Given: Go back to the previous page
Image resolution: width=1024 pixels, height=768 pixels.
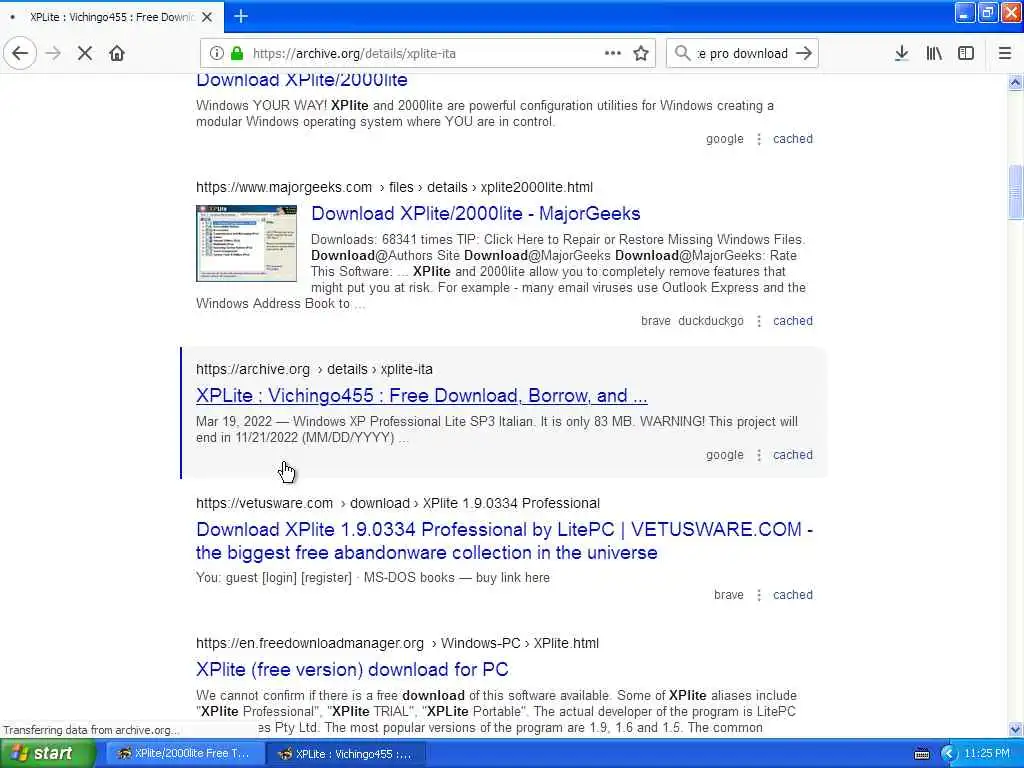Looking at the screenshot, I should 20,54.
